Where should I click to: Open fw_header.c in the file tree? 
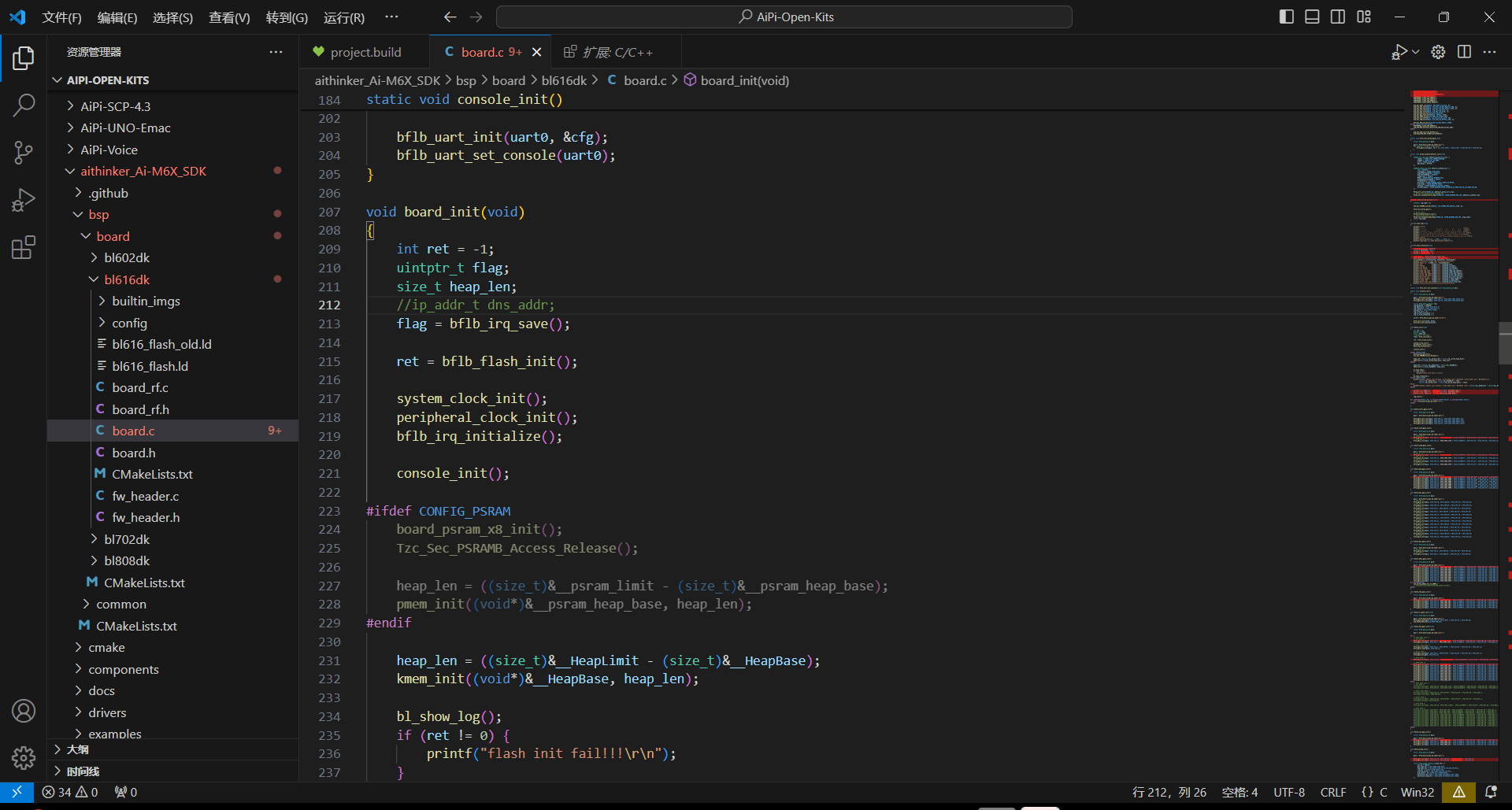145,496
